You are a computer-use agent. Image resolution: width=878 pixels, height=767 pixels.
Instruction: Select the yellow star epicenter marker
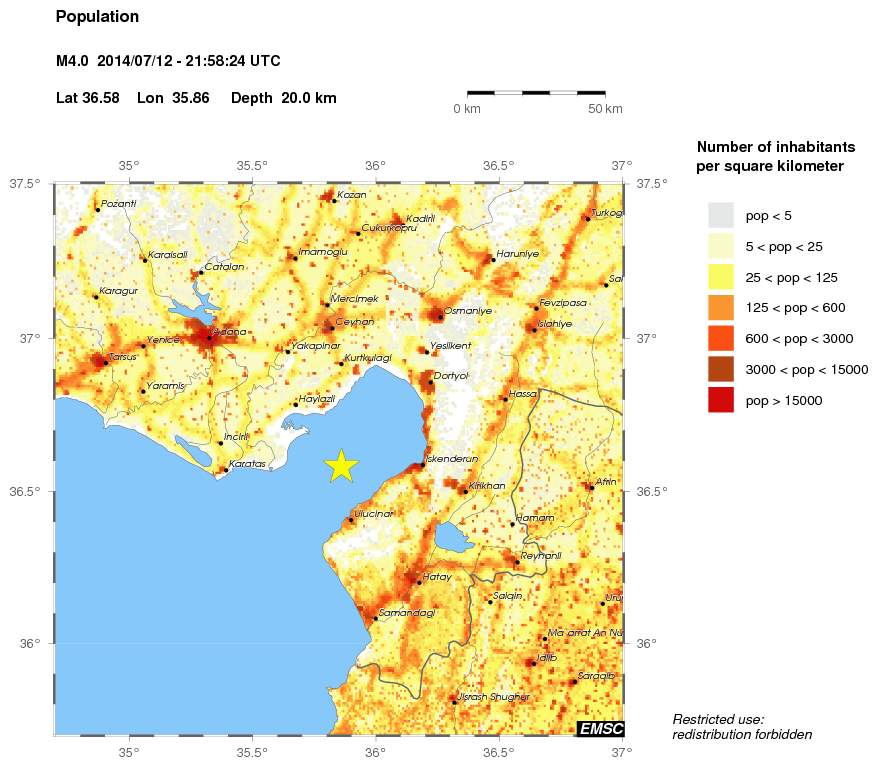coord(341,464)
